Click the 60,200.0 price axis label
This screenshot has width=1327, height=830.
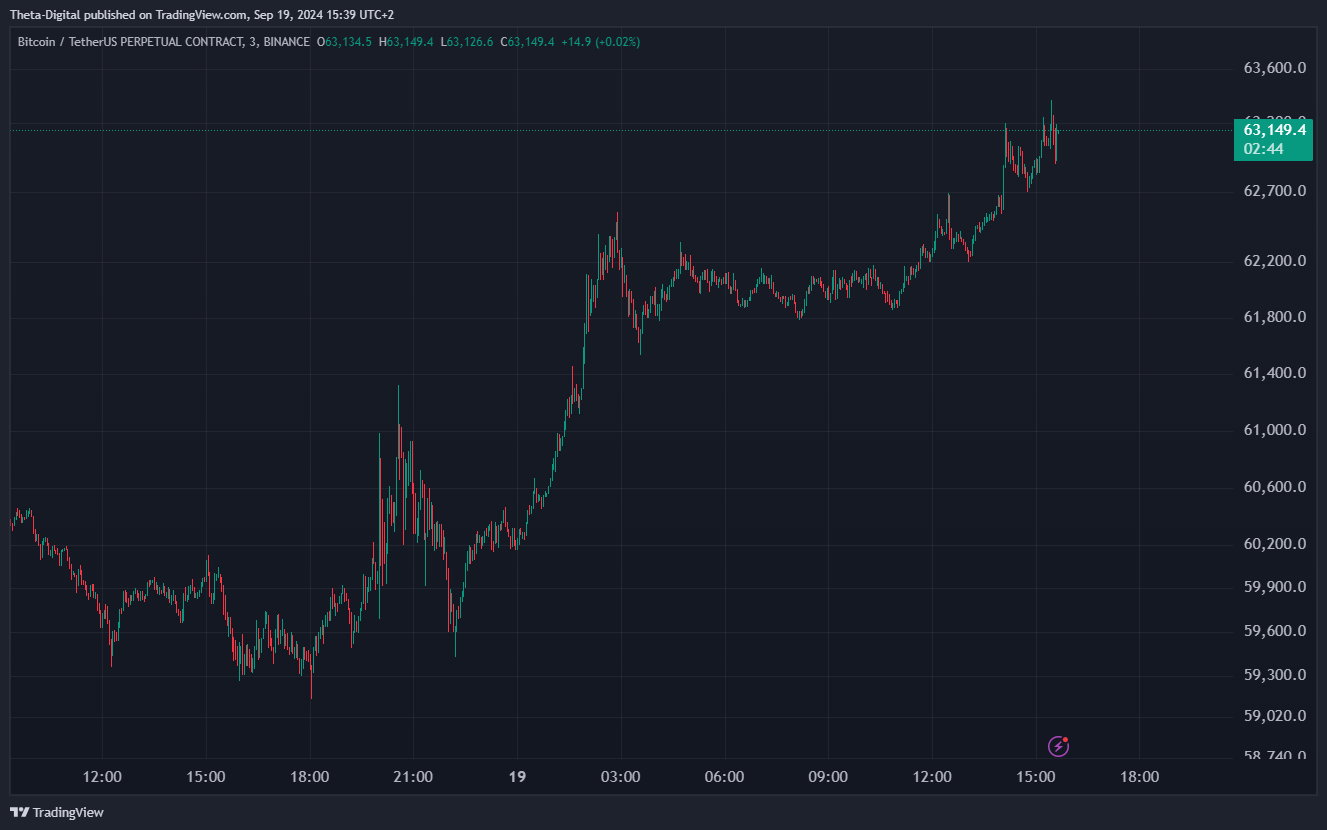(1274, 544)
